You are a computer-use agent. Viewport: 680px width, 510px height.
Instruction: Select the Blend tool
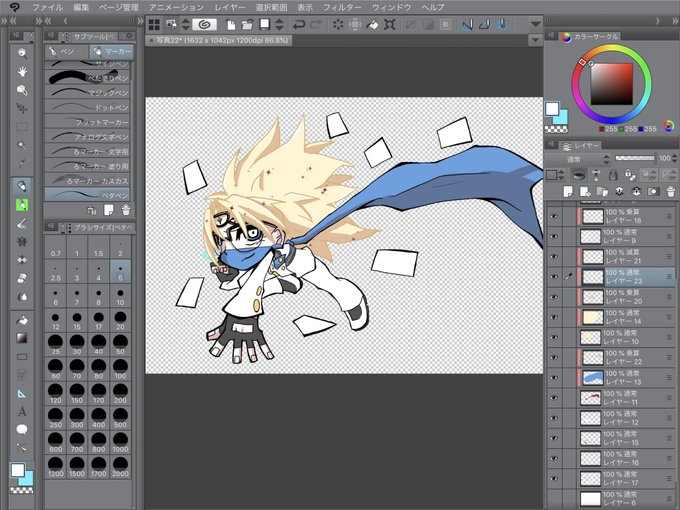click(x=22, y=297)
